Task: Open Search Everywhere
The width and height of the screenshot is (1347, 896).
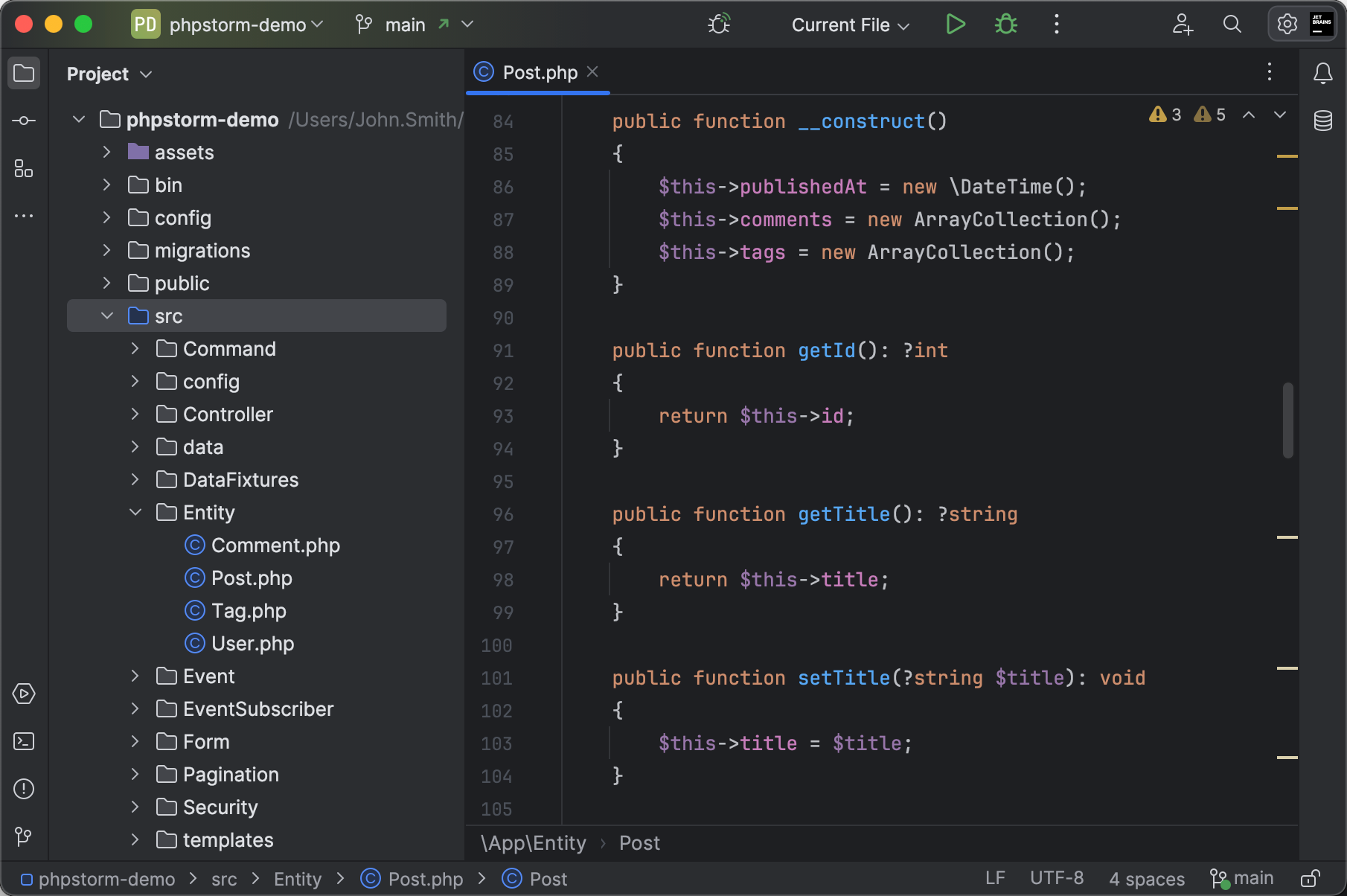Action: tap(1232, 24)
